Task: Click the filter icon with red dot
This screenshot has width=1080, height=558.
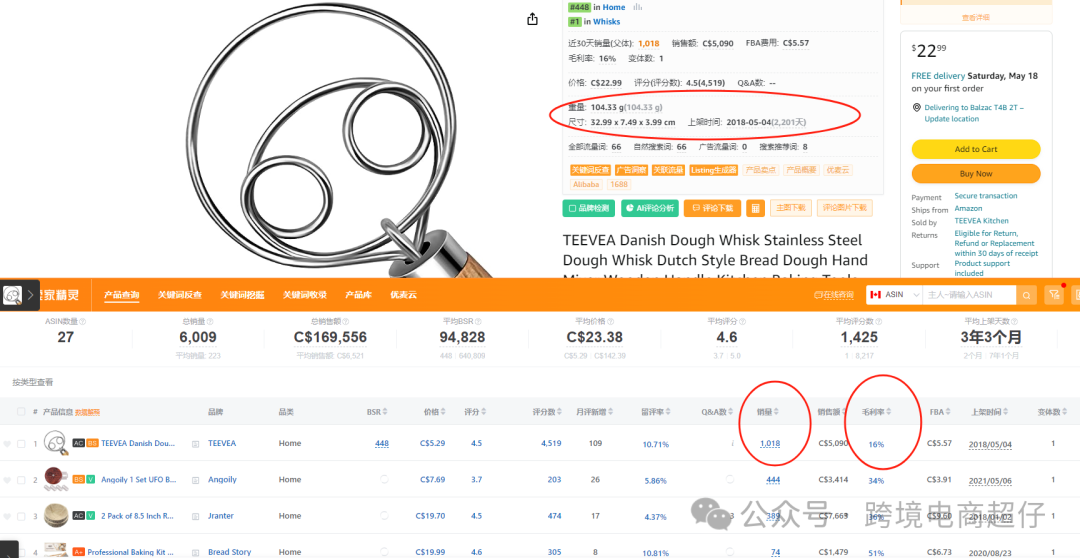Action: [1054, 295]
